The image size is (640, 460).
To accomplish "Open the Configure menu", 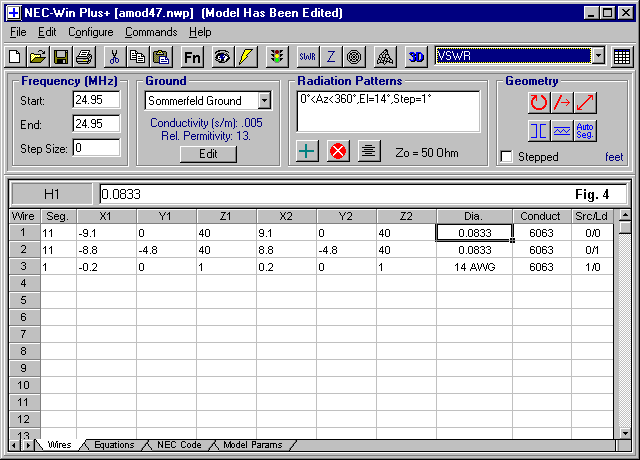I will tap(90, 32).
